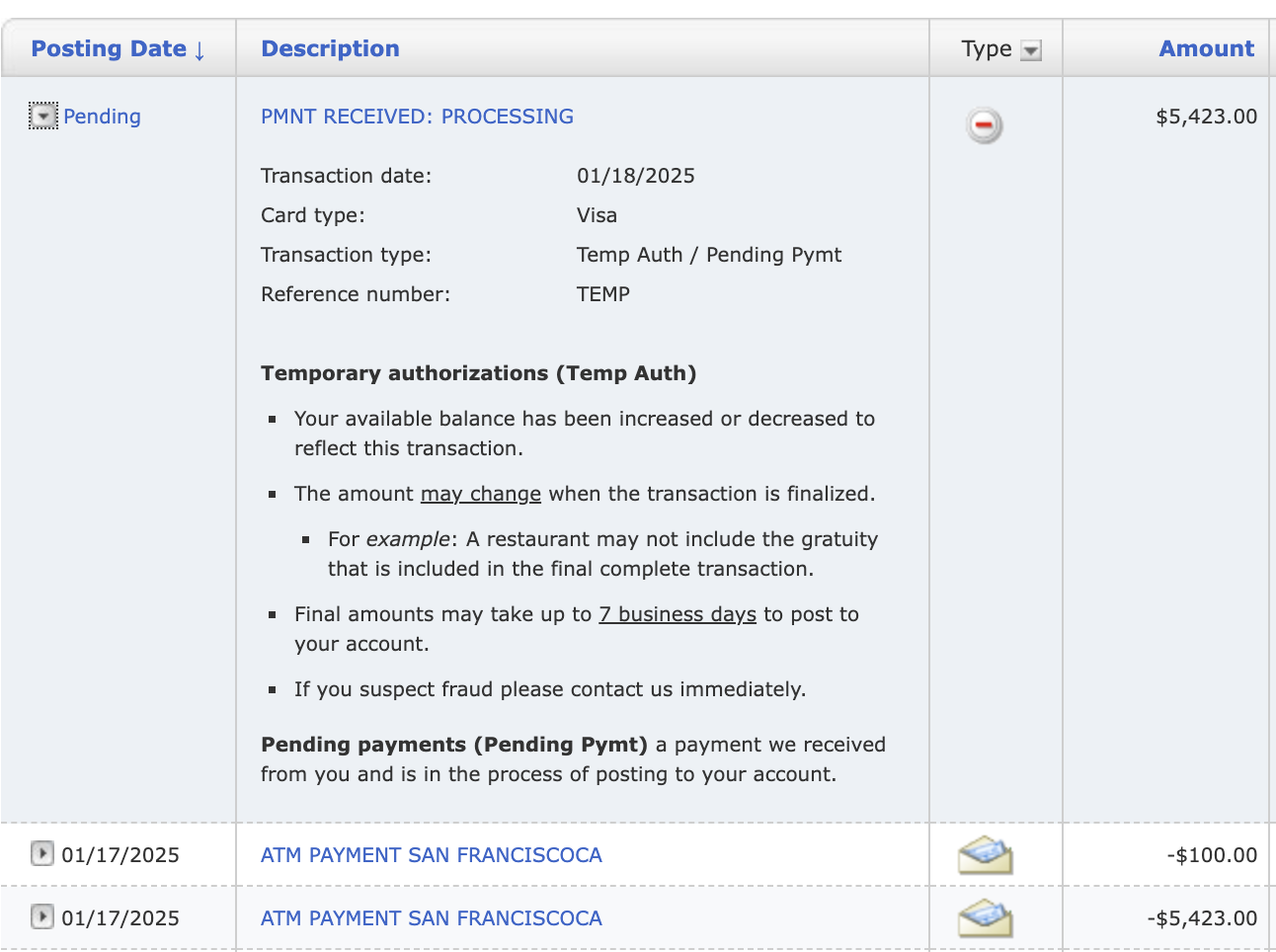The image size is (1276, 952).
Task: Click the Amount column header
Action: 1206,47
